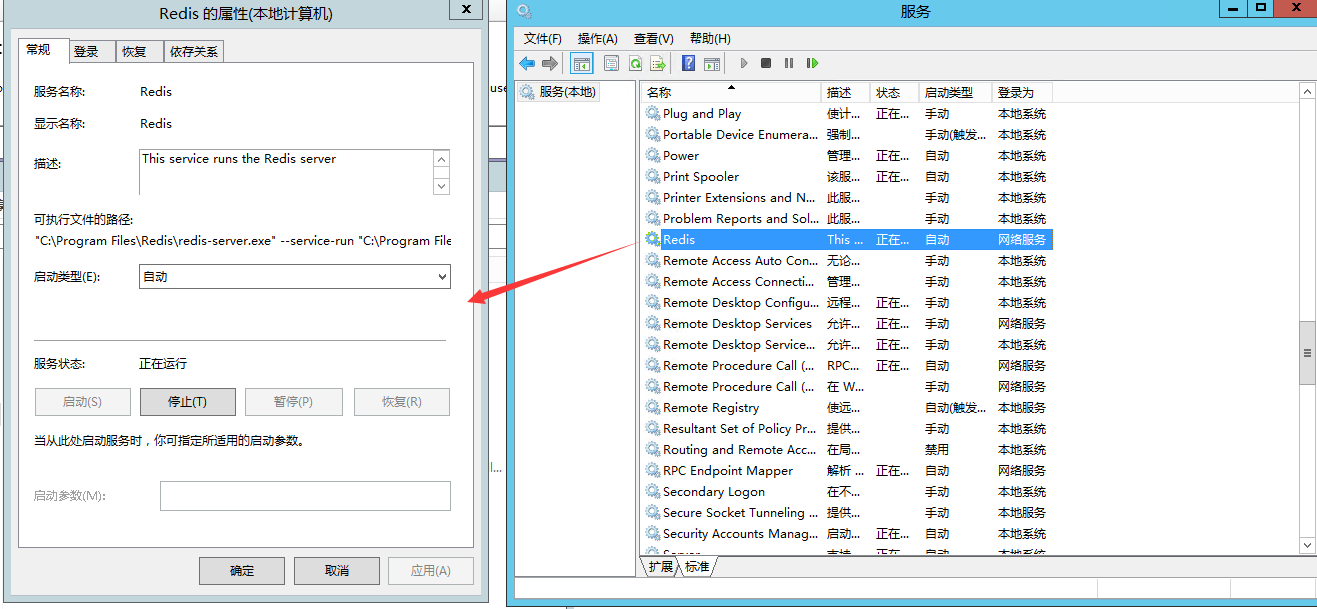Click the gear icon beside Power service

653,155
